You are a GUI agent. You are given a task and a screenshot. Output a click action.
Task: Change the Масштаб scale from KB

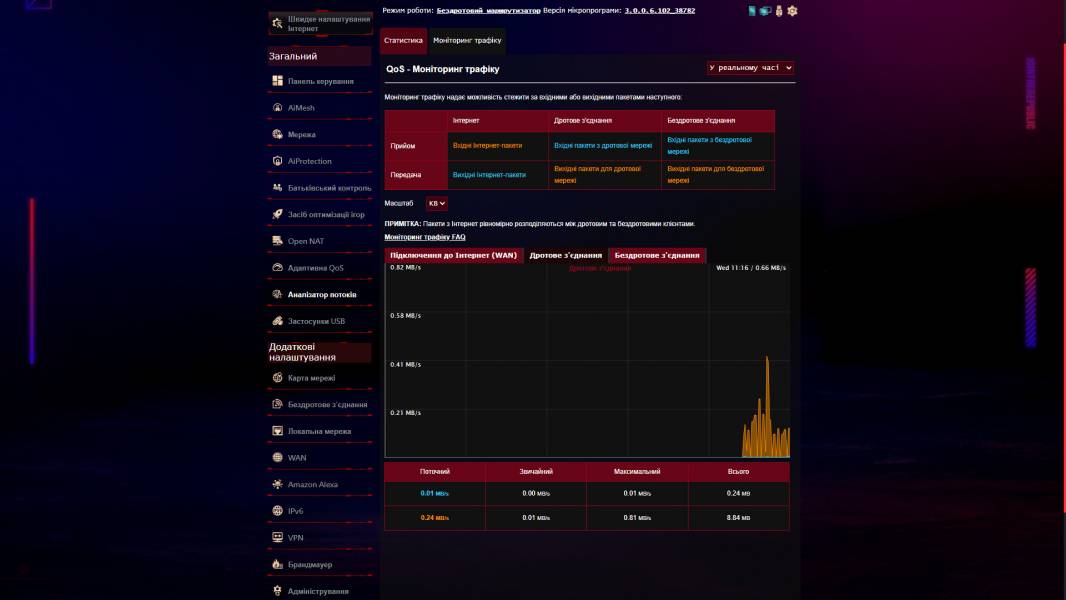click(x=434, y=203)
